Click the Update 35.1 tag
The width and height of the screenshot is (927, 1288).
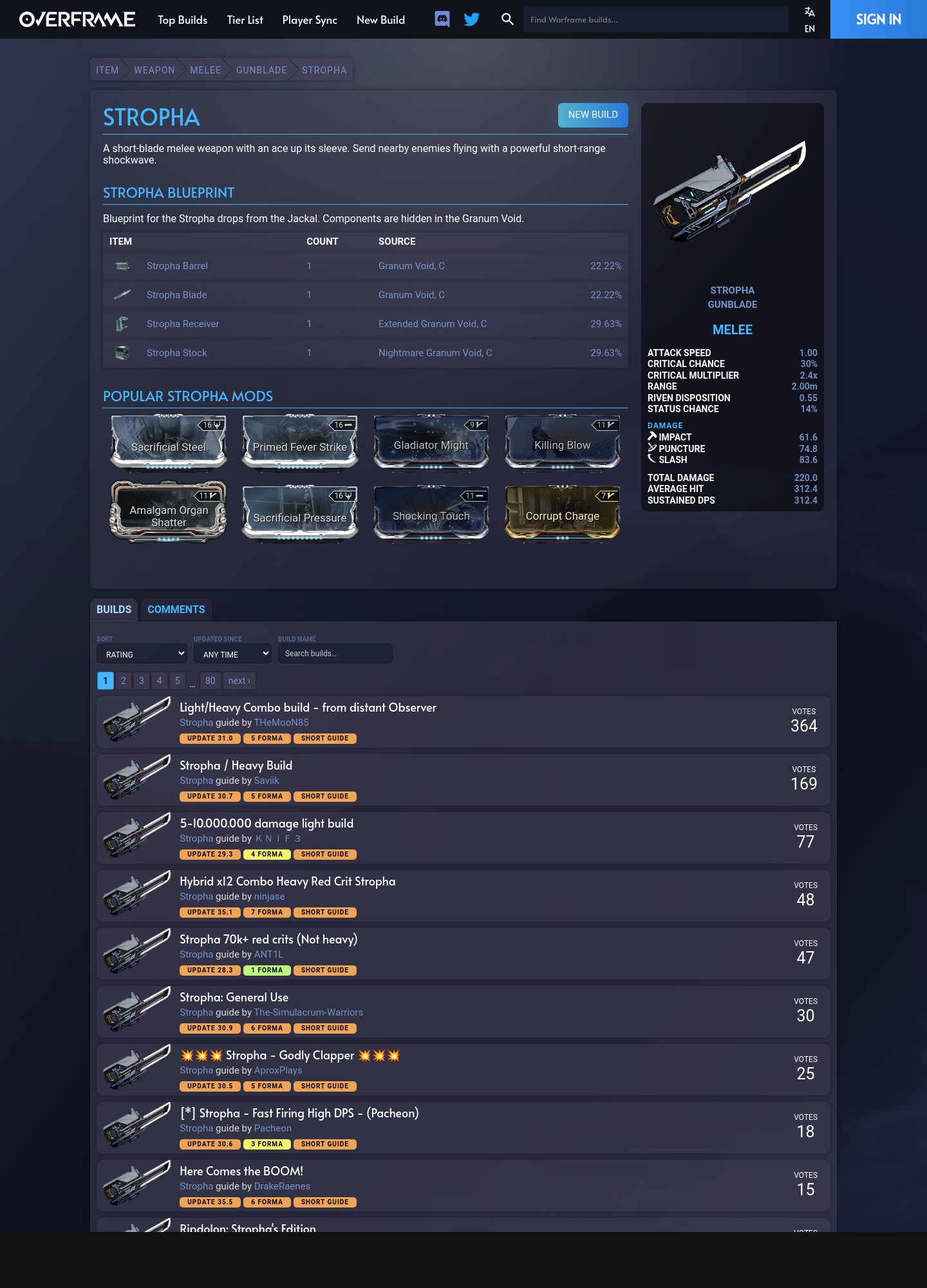pyautogui.click(x=210, y=913)
